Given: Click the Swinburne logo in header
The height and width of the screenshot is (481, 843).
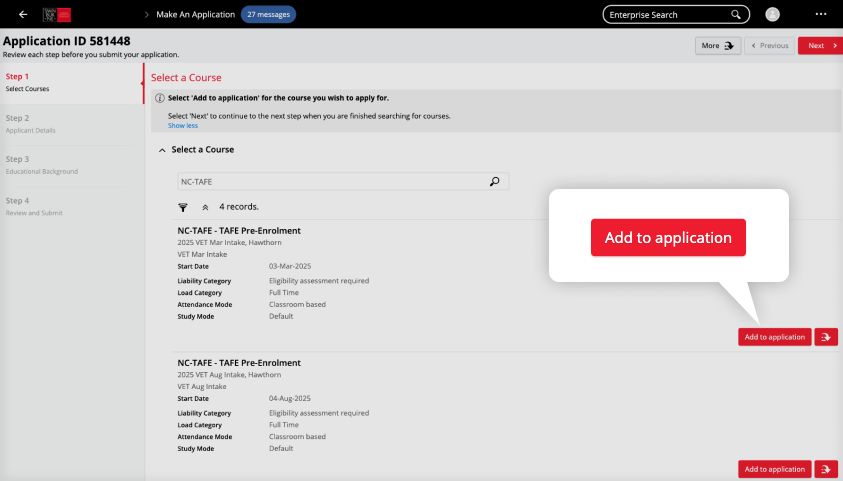Looking at the screenshot, I should (x=57, y=15).
